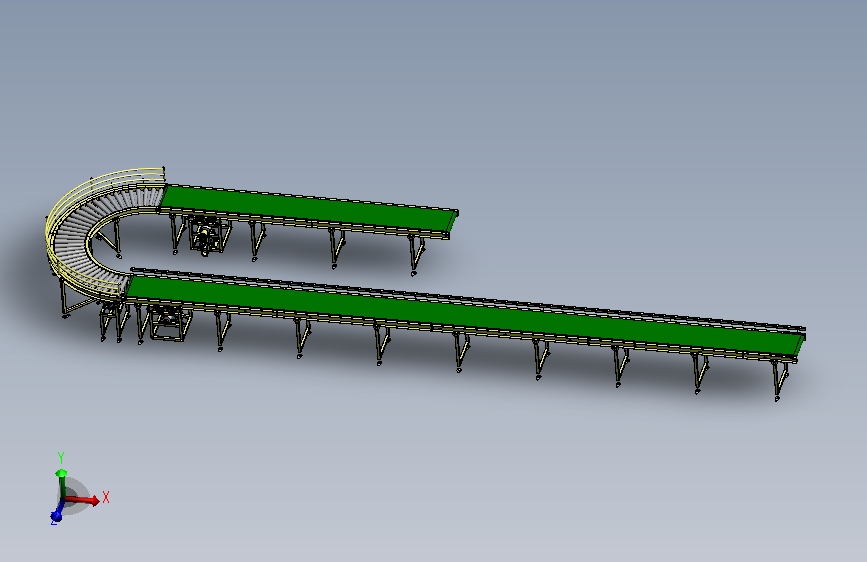Select the long lower green conveyor belt

point(464,315)
